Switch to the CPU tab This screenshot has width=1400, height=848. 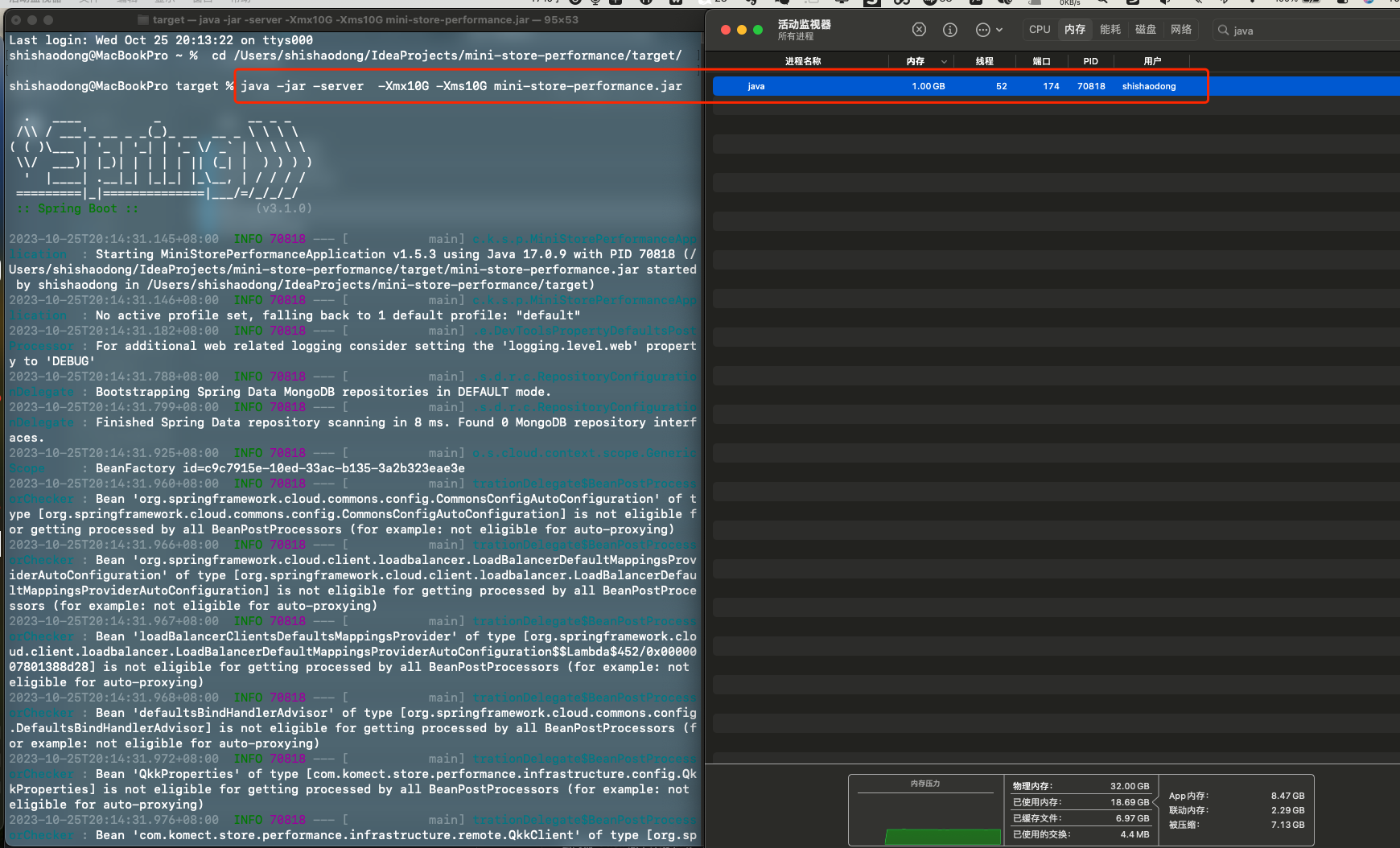1040,30
